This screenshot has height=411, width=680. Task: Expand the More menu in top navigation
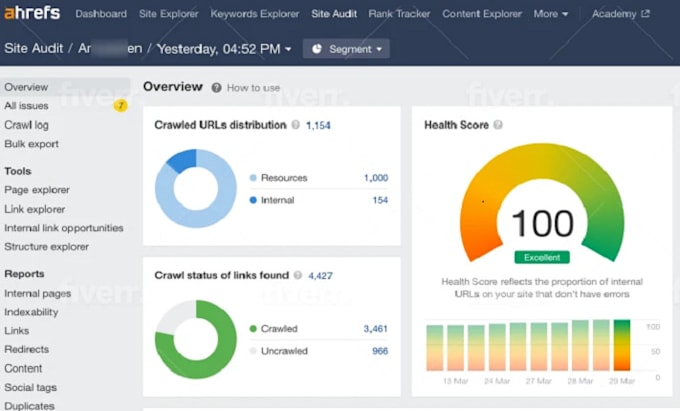tap(550, 14)
